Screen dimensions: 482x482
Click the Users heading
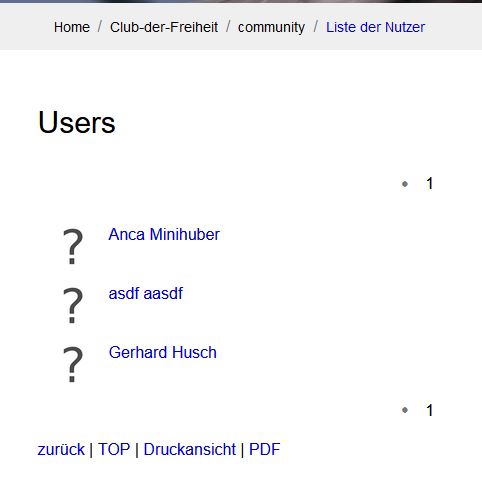(77, 122)
